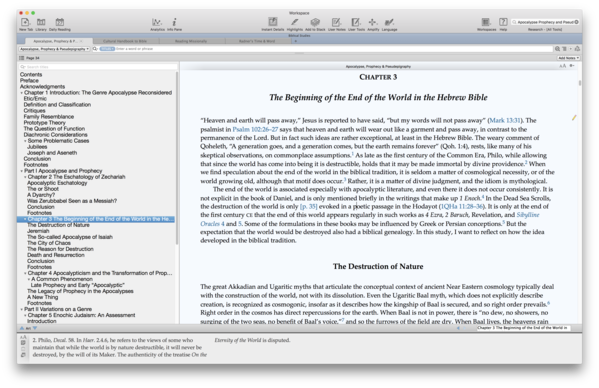Open the Workspaces icon
The image size is (599, 388).
(486, 22)
